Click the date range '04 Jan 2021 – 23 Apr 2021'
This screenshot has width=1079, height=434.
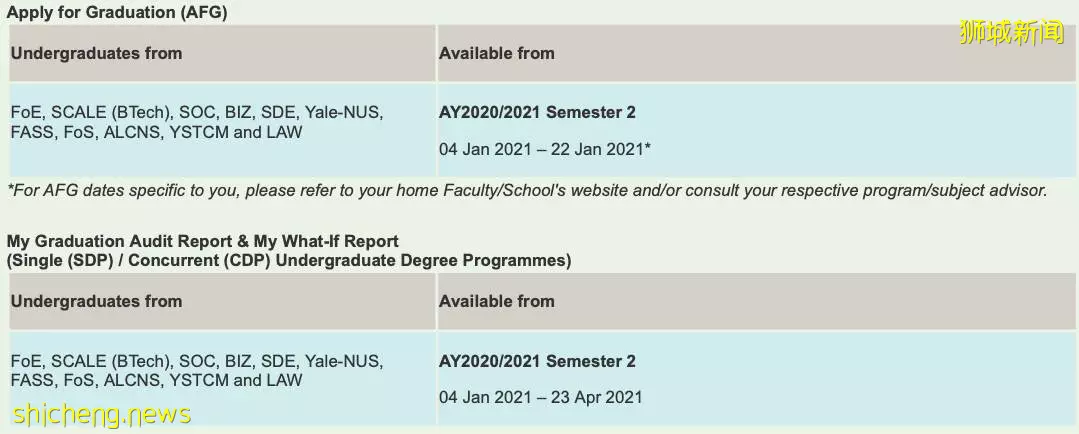click(541, 398)
